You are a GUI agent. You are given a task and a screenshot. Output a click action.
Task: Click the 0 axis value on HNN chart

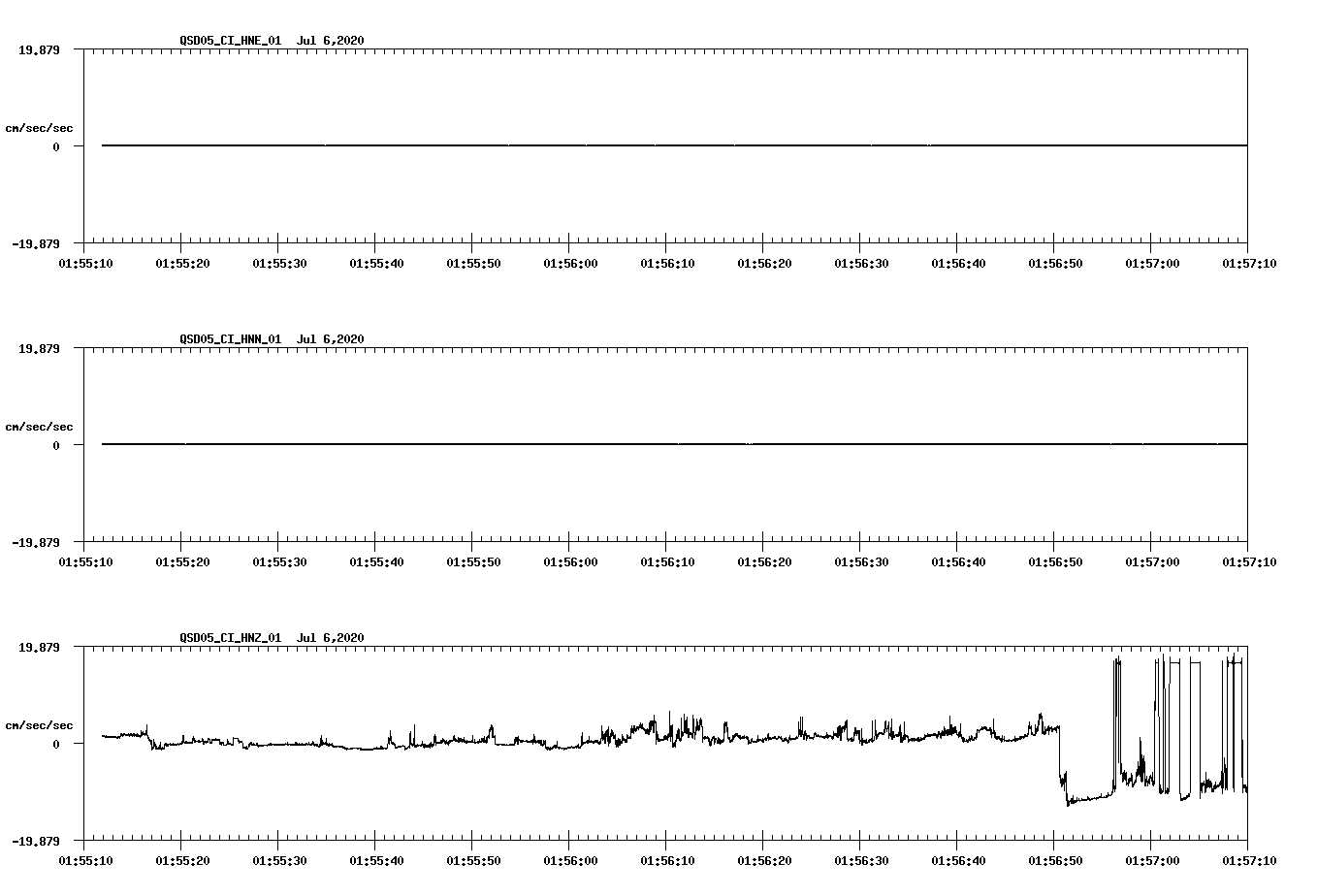pos(56,445)
